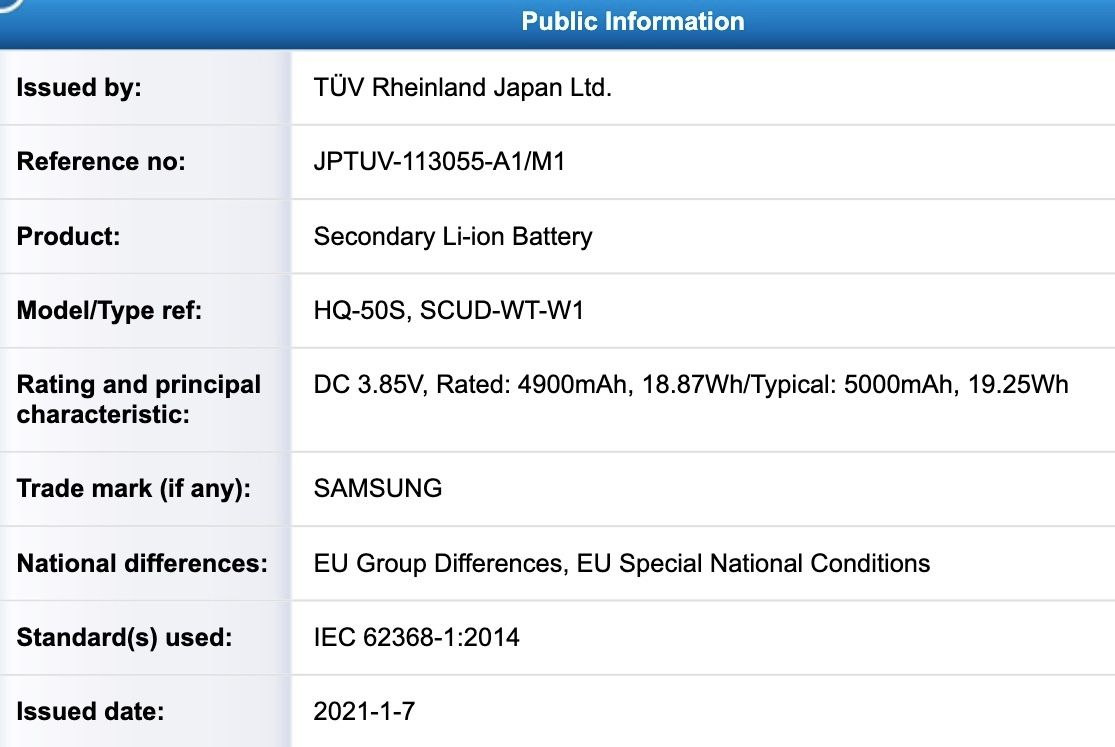Click Secondary Li-ion Battery value
This screenshot has height=747, width=1115.
click(x=453, y=236)
